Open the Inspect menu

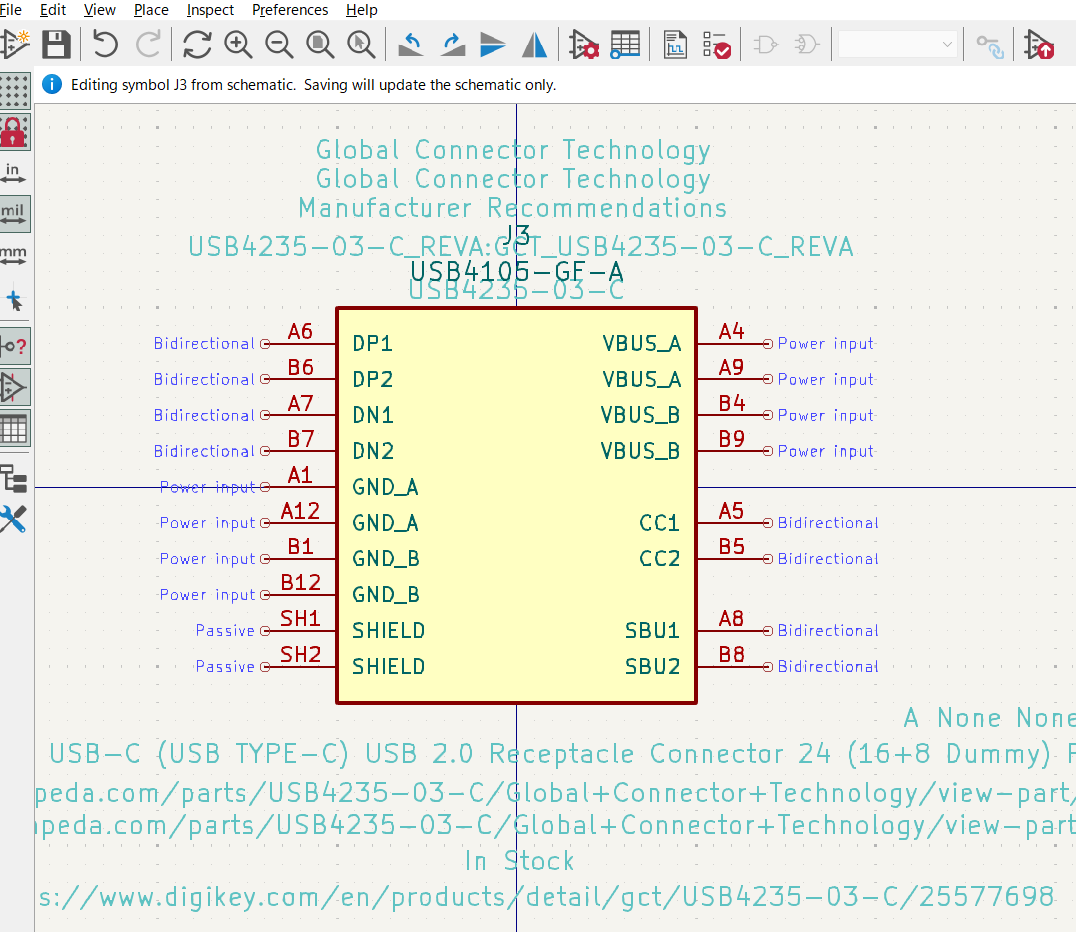(x=210, y=10)
